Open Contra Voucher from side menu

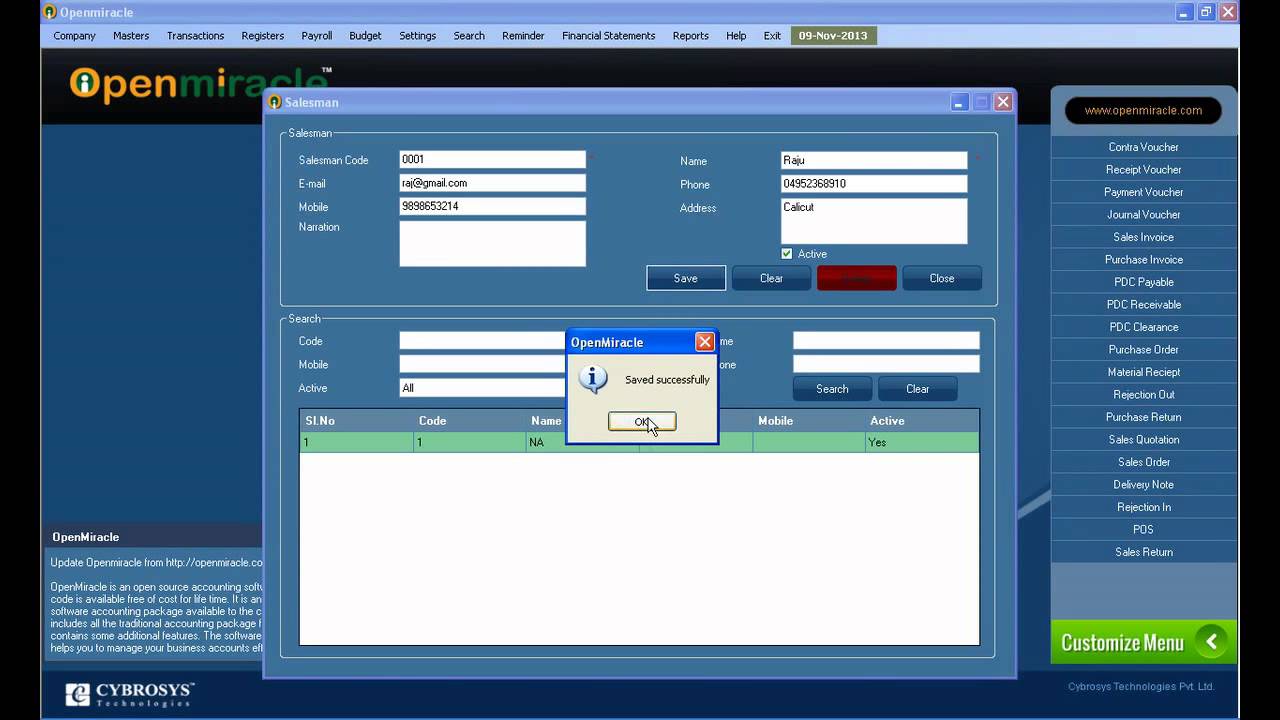[x=1143, y=147]
